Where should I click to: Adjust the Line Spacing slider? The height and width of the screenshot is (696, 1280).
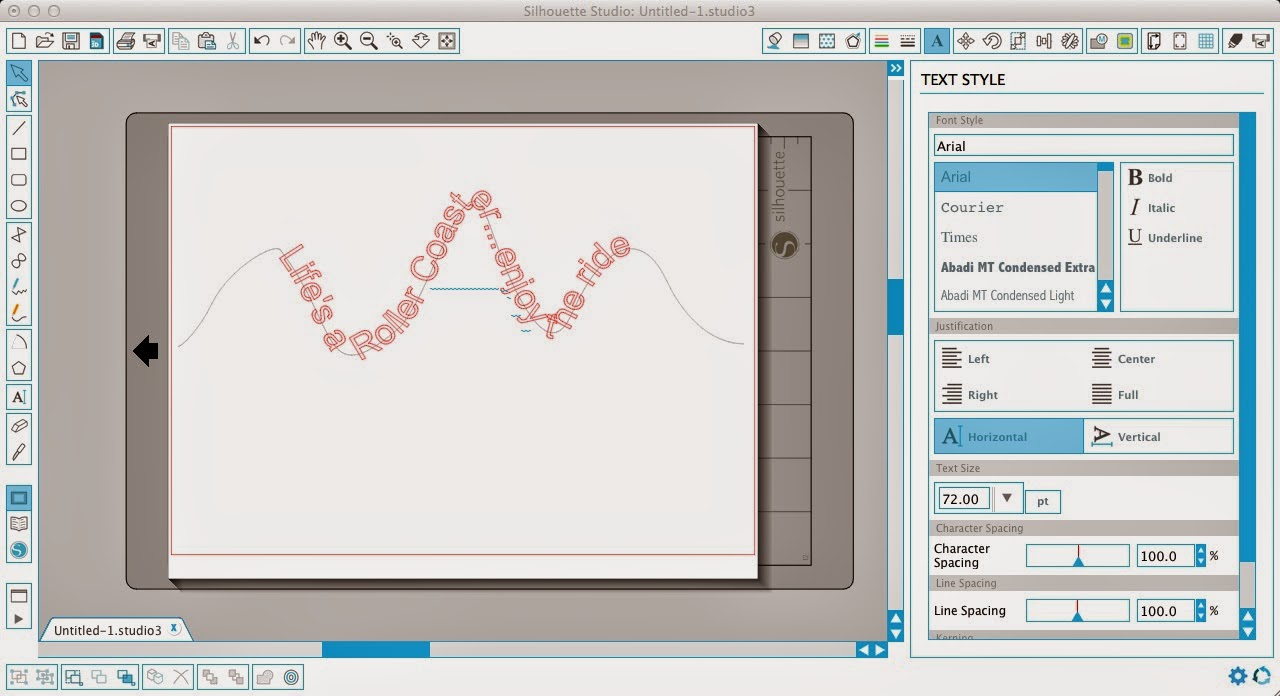[1078, 610]
